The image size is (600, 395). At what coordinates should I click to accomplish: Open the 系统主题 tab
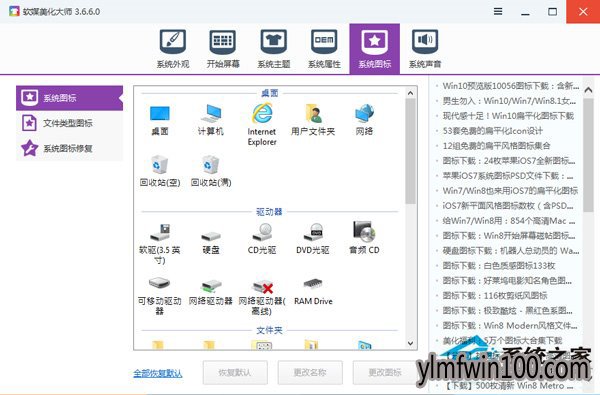point(274,49)
